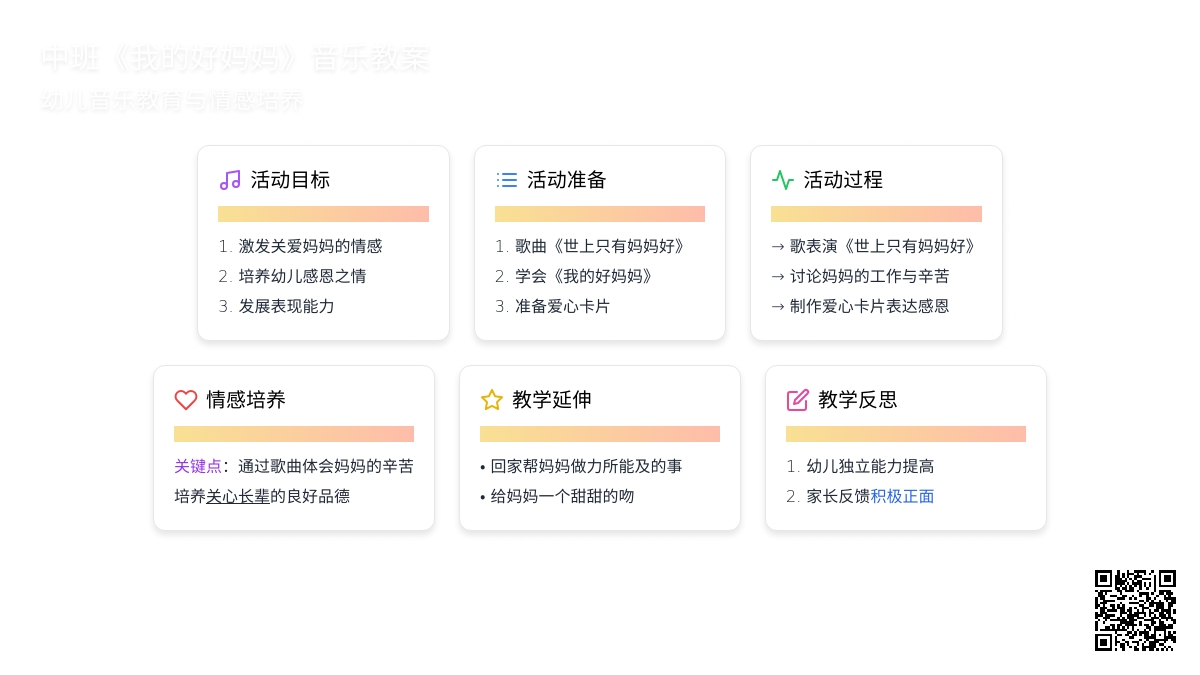Click the red heart icon beside 情感培养

tap(186, 400)
